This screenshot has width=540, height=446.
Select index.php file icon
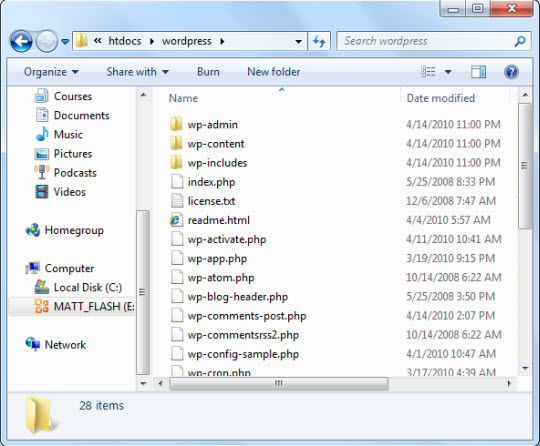pyautogui.click(x=177, y=181)
